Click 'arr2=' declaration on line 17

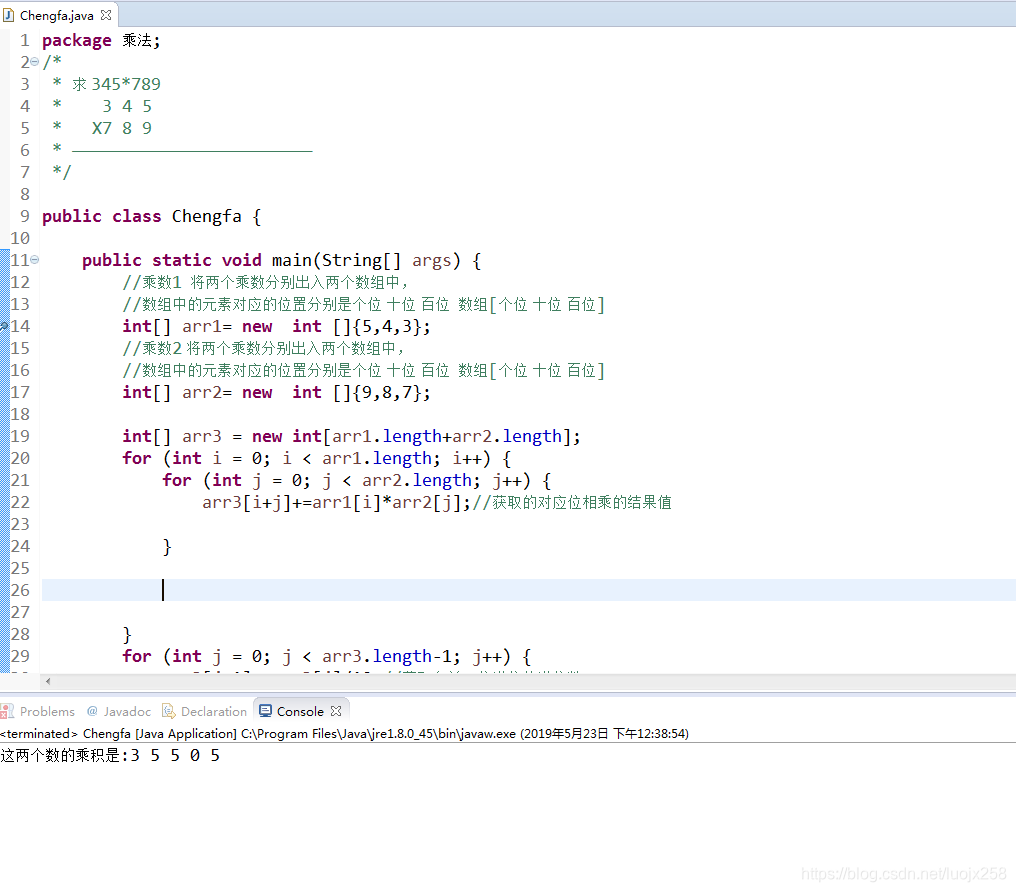coord(207,393)
